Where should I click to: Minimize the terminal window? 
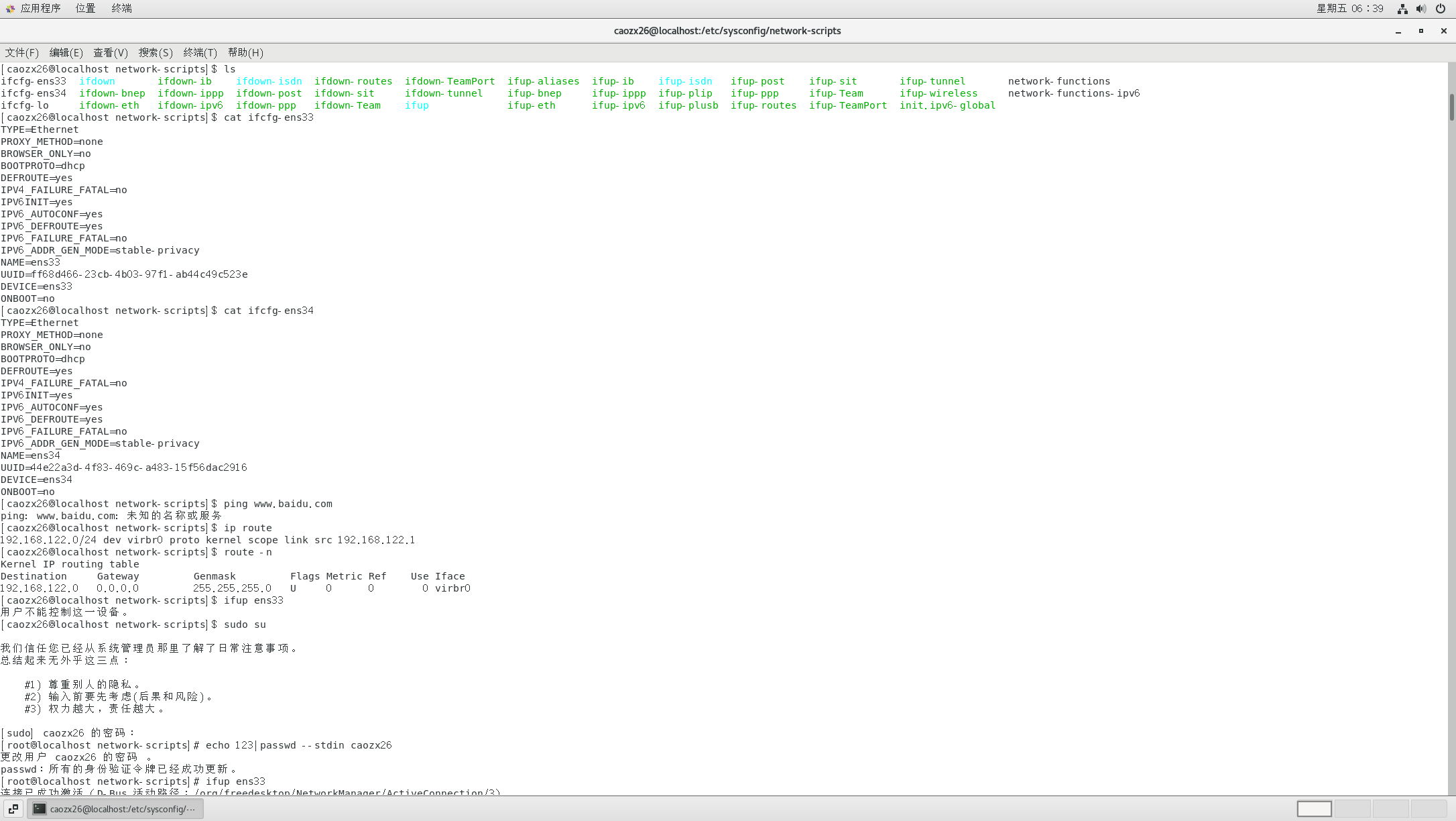[x=1398, y=31]
